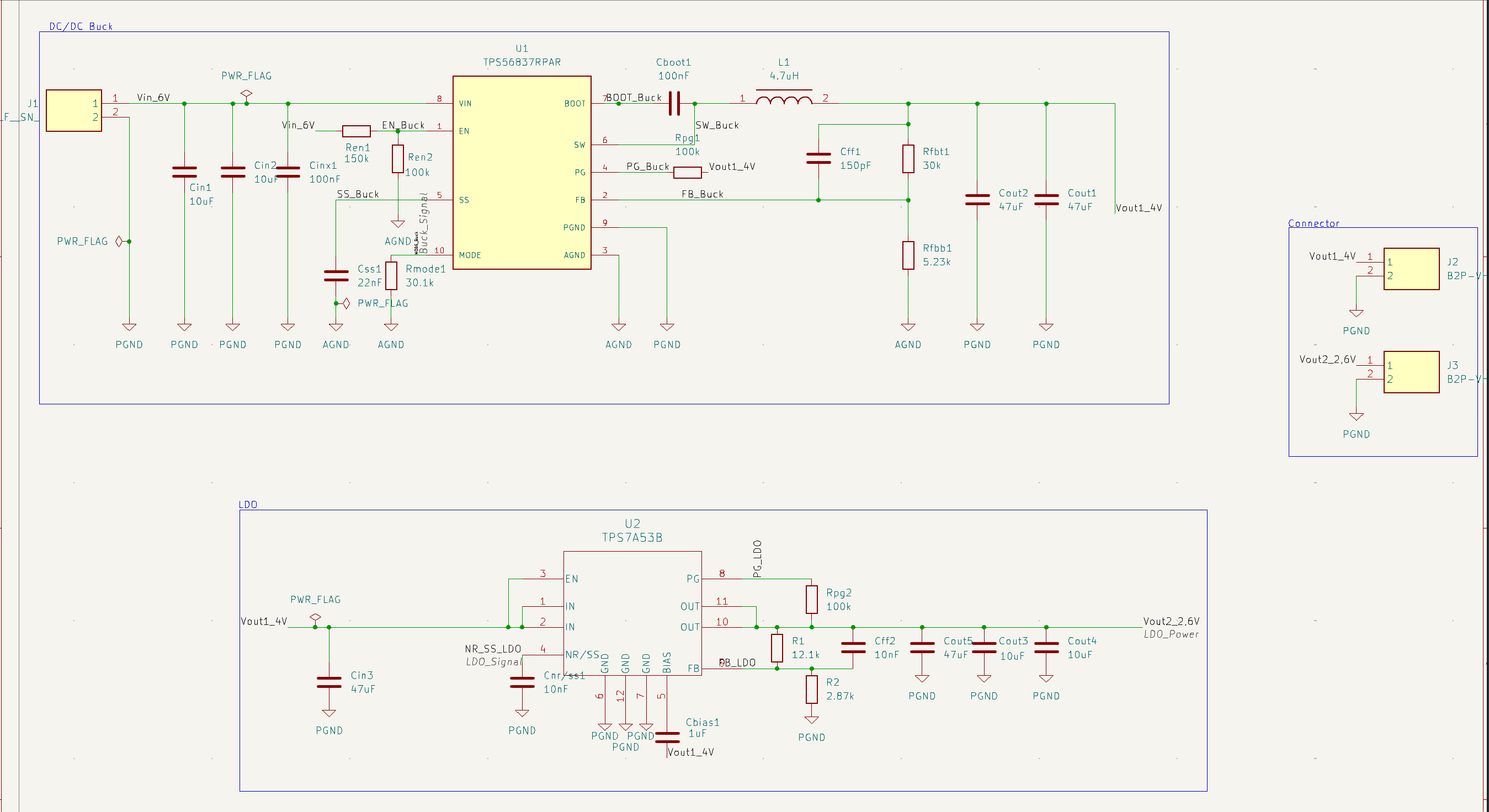Click the Cff1 150pF capacitor symbol
The image size is (1489, 812).
[x=818, y=158]
